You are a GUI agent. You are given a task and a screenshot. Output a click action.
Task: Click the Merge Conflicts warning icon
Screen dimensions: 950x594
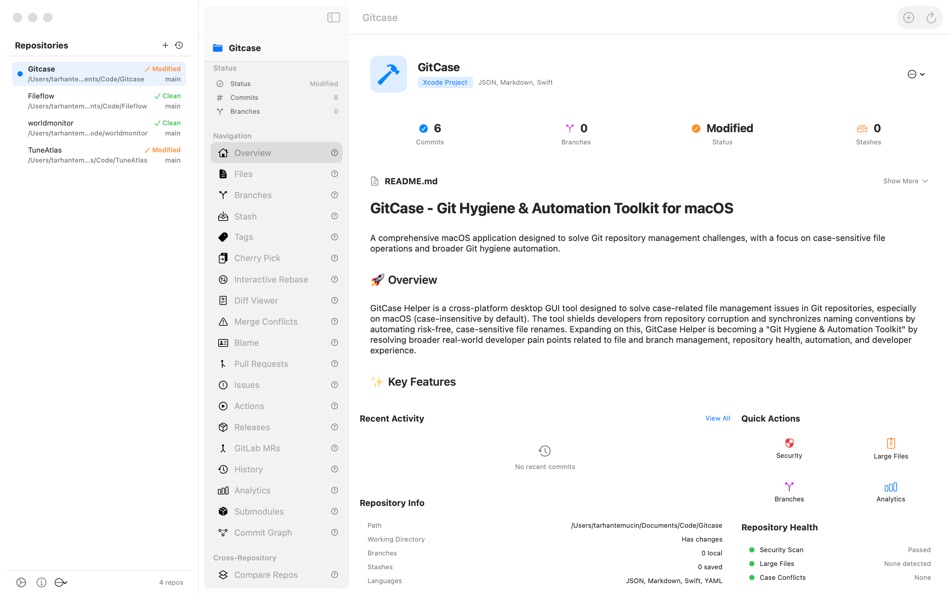click(223, 322)
